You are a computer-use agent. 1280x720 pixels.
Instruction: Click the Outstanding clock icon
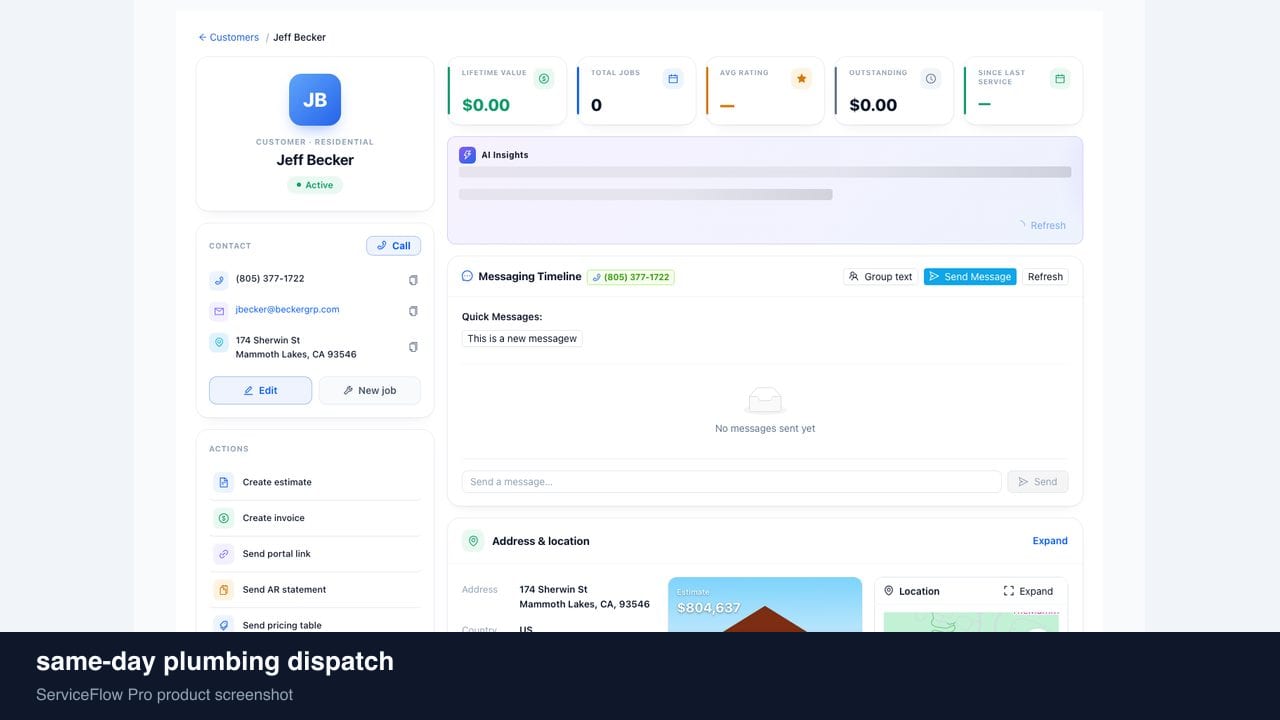point(931,78)
